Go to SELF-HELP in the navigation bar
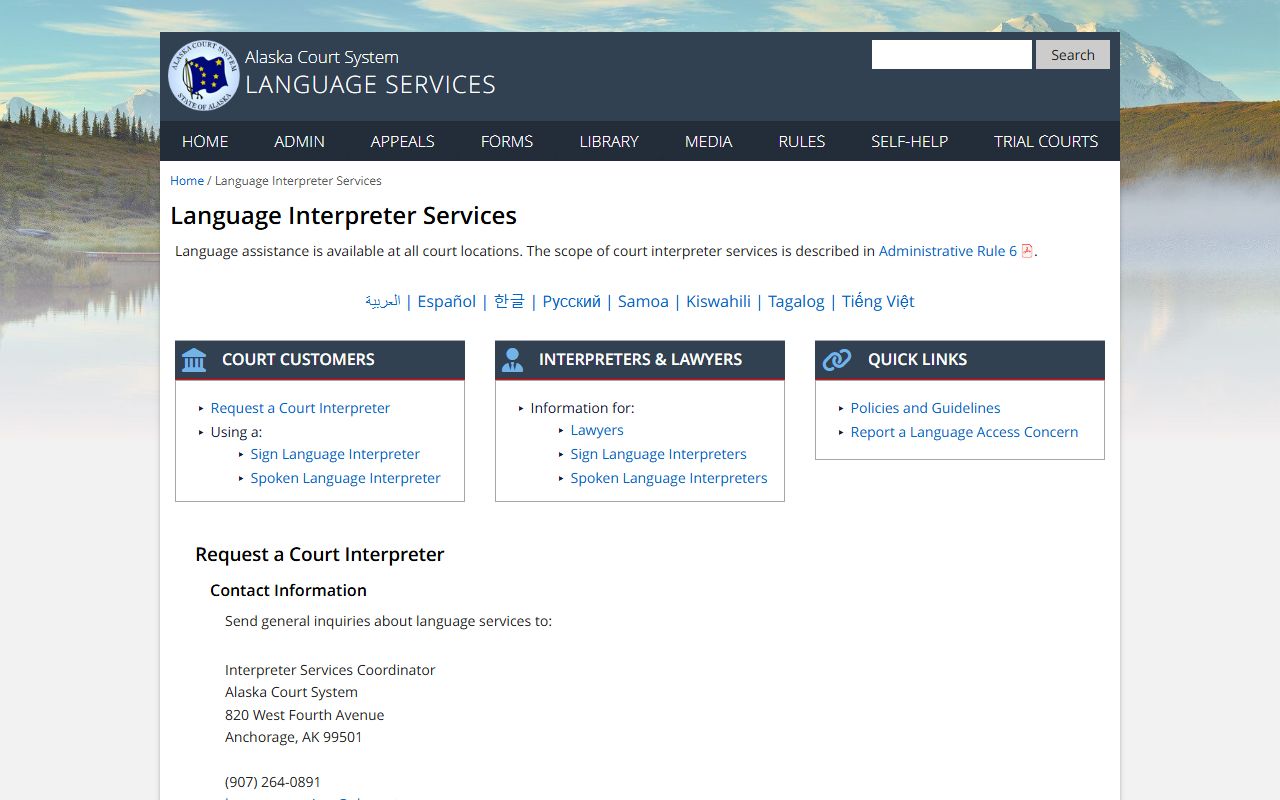 tap(909, 141)
